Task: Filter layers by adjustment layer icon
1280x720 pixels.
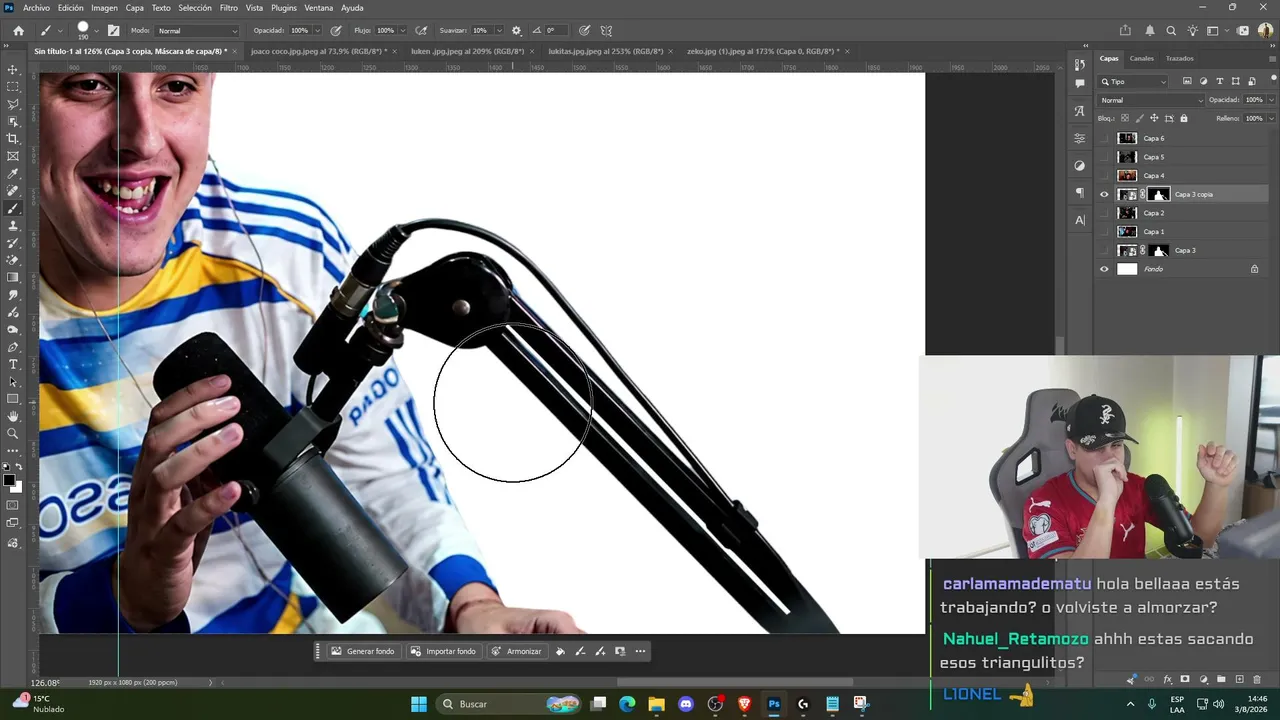Action: (1203, 81)
